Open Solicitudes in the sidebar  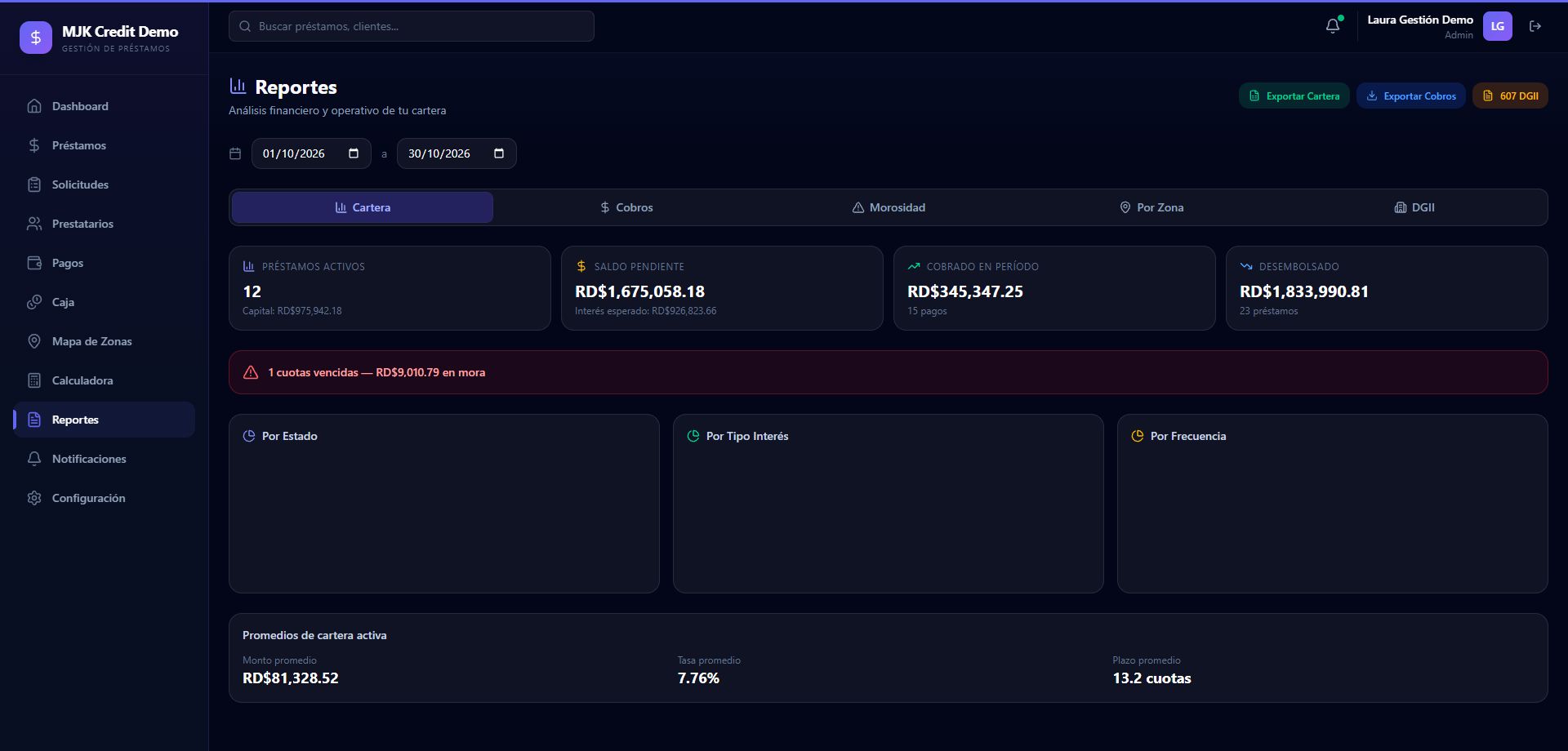105,184
